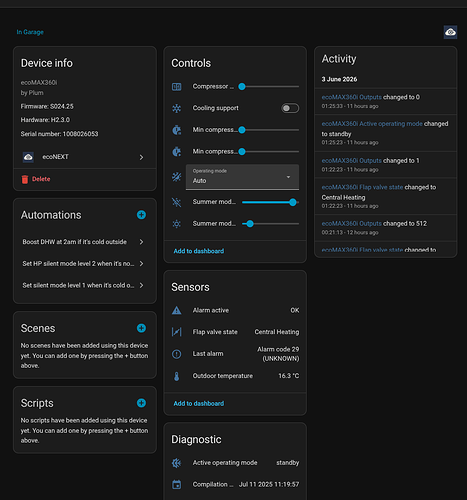Click the ecoNEXT cloud icon in Device info
Image resolution: width=467 pixels, height=500 pixels.
tap(28, 157)
